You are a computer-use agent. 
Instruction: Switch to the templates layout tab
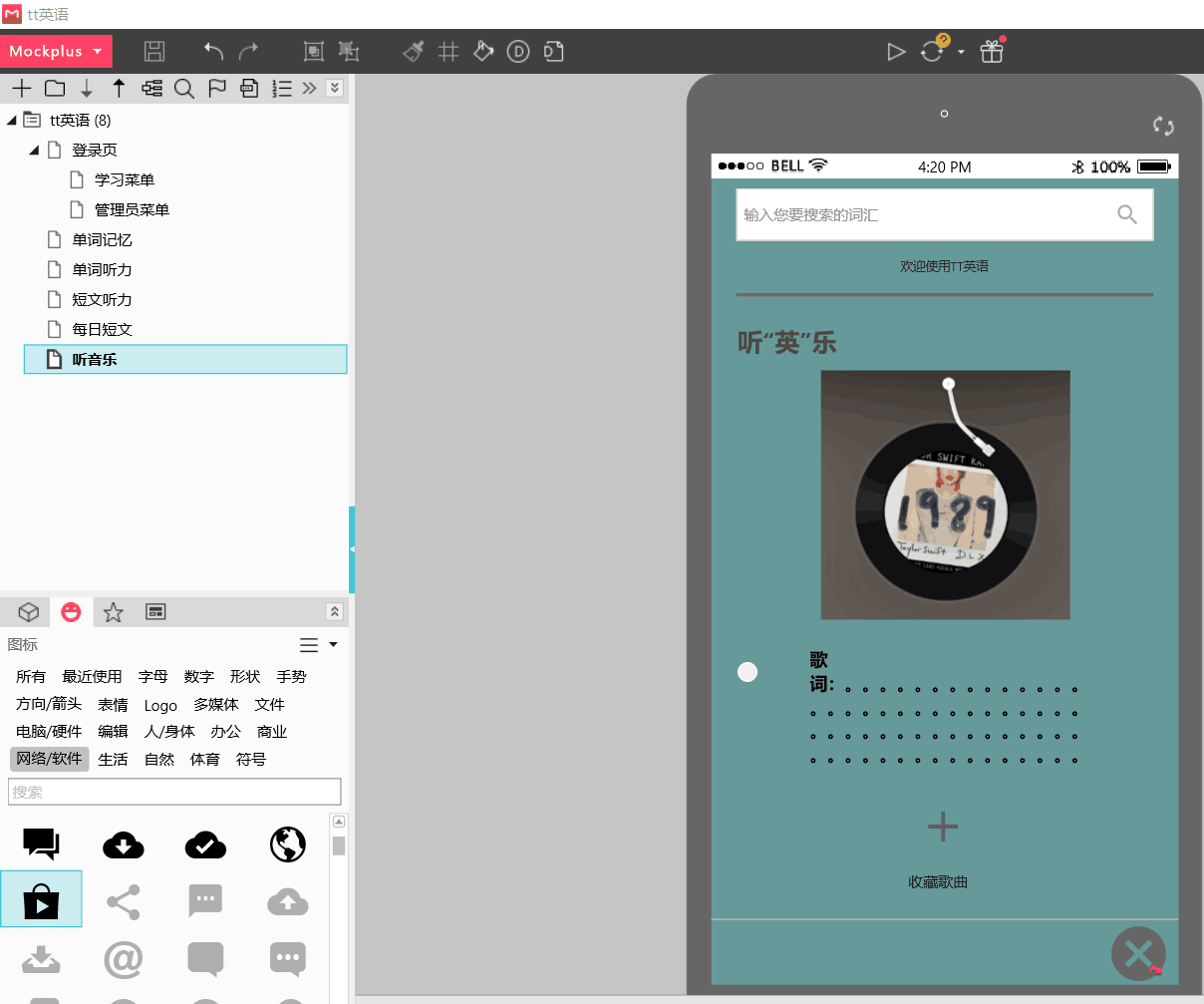pos(155,611)
